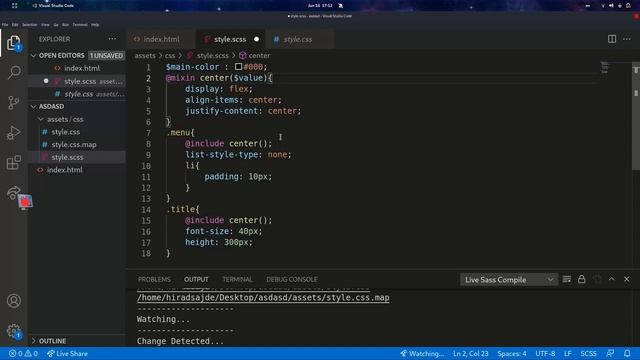The width and height of the screenshot is (640, 360).
Task: Open the Live Share activity bar icon
Action: pyautogui.click(x=13, y=193)
